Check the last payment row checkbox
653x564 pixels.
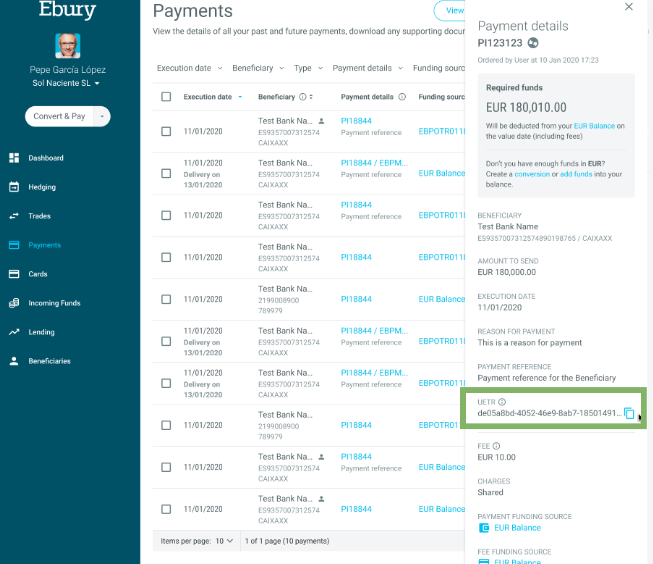[x=166, y=509]
